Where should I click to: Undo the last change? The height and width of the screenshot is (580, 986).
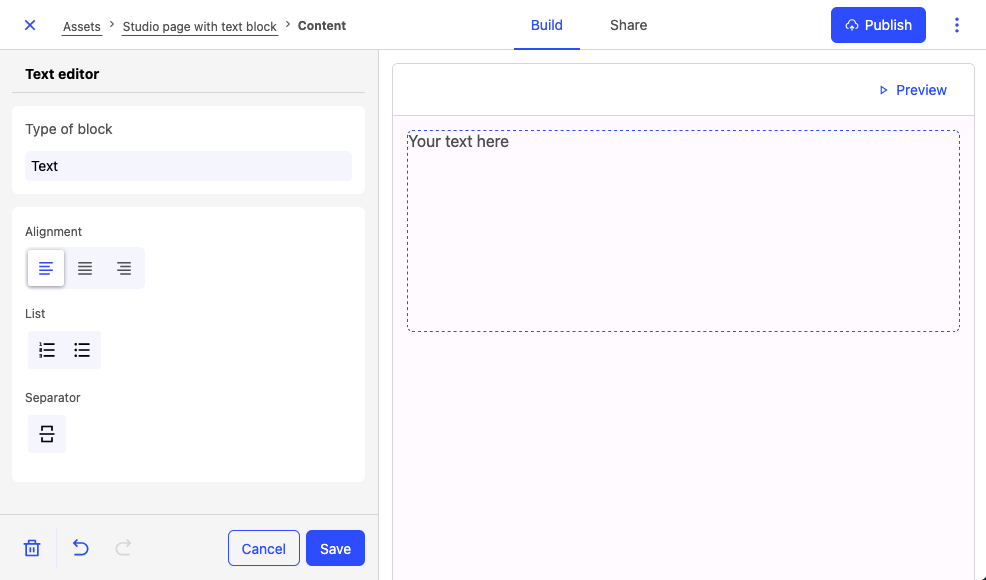click(x=81, y=548)
